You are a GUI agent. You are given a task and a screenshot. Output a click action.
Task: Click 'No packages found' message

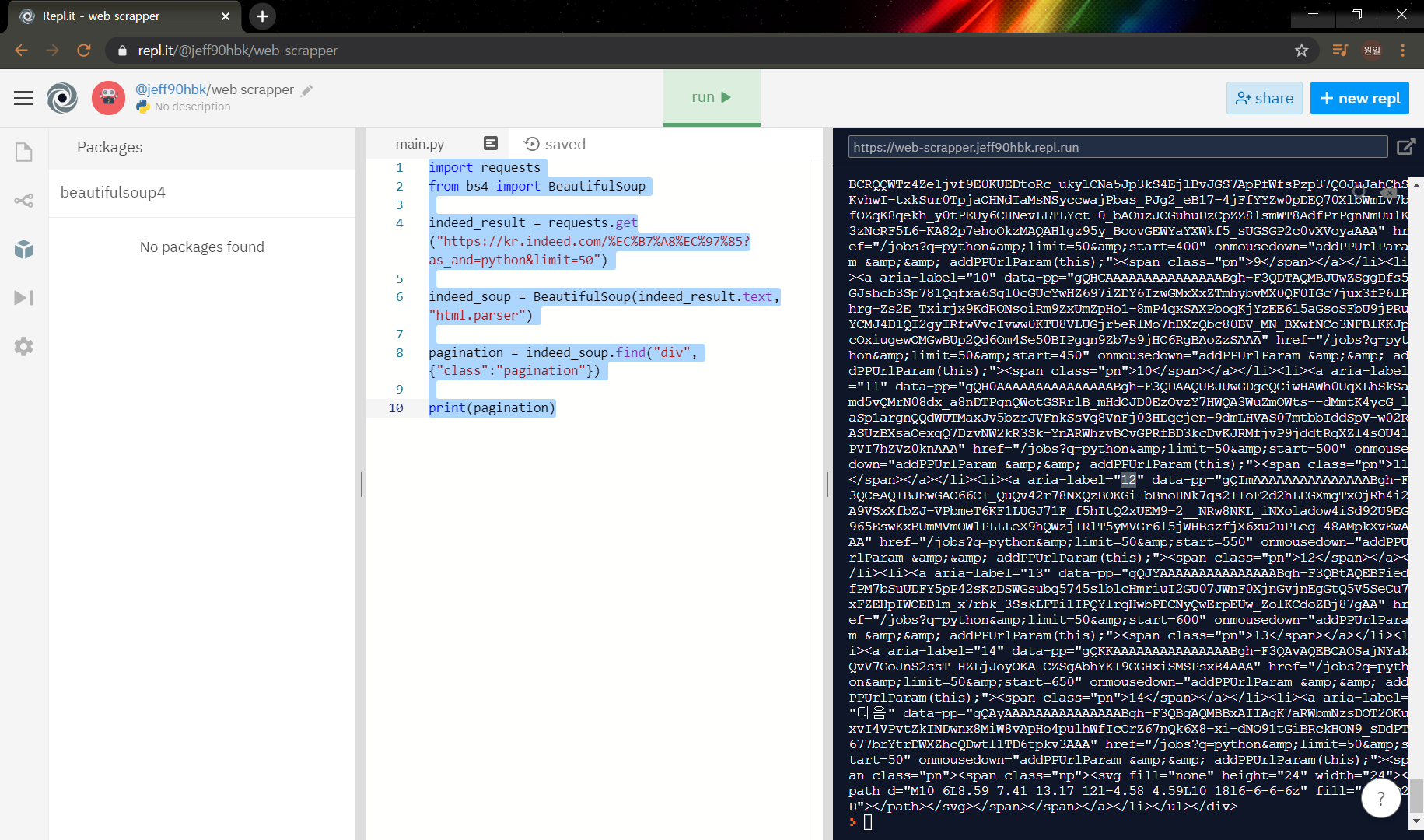tap(202, 247)
